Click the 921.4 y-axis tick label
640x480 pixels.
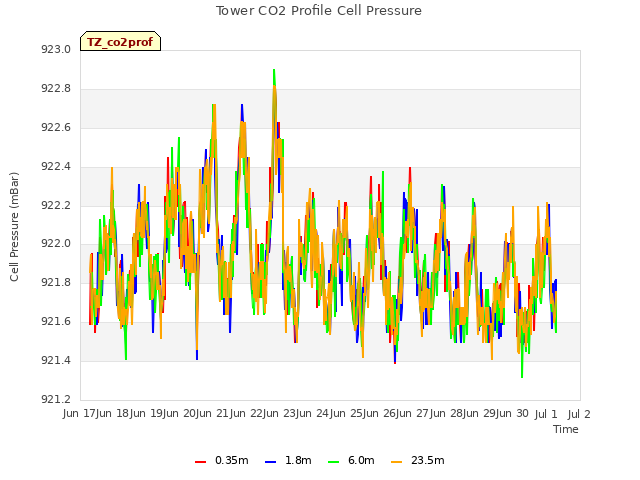tap(56, 361)
